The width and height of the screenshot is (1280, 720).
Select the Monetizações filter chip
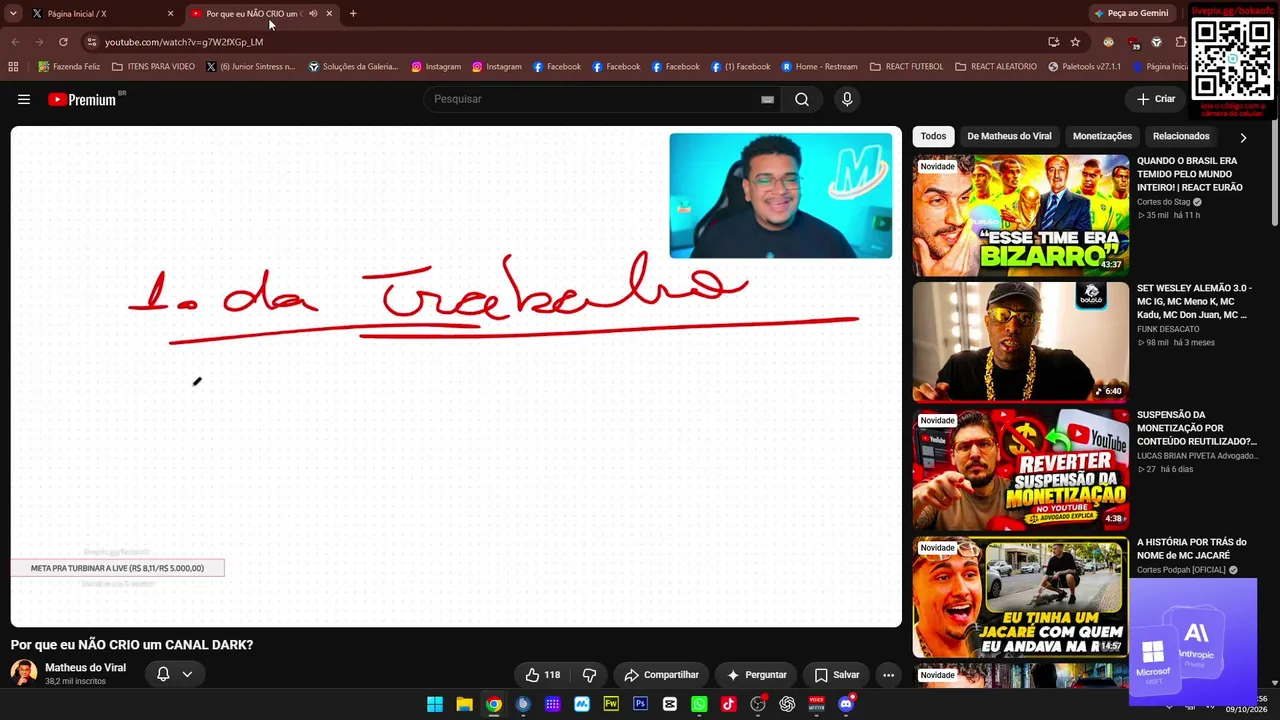tap(1102, 136)
